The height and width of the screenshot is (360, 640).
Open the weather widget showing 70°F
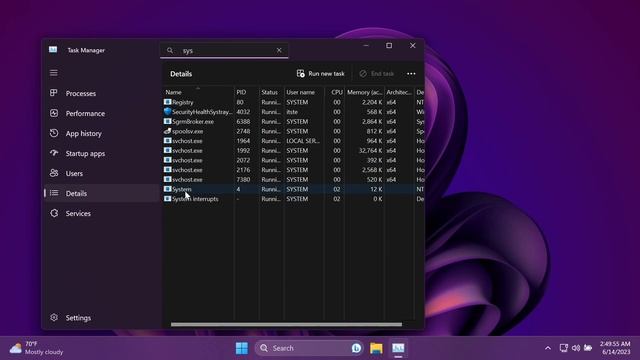36,348
